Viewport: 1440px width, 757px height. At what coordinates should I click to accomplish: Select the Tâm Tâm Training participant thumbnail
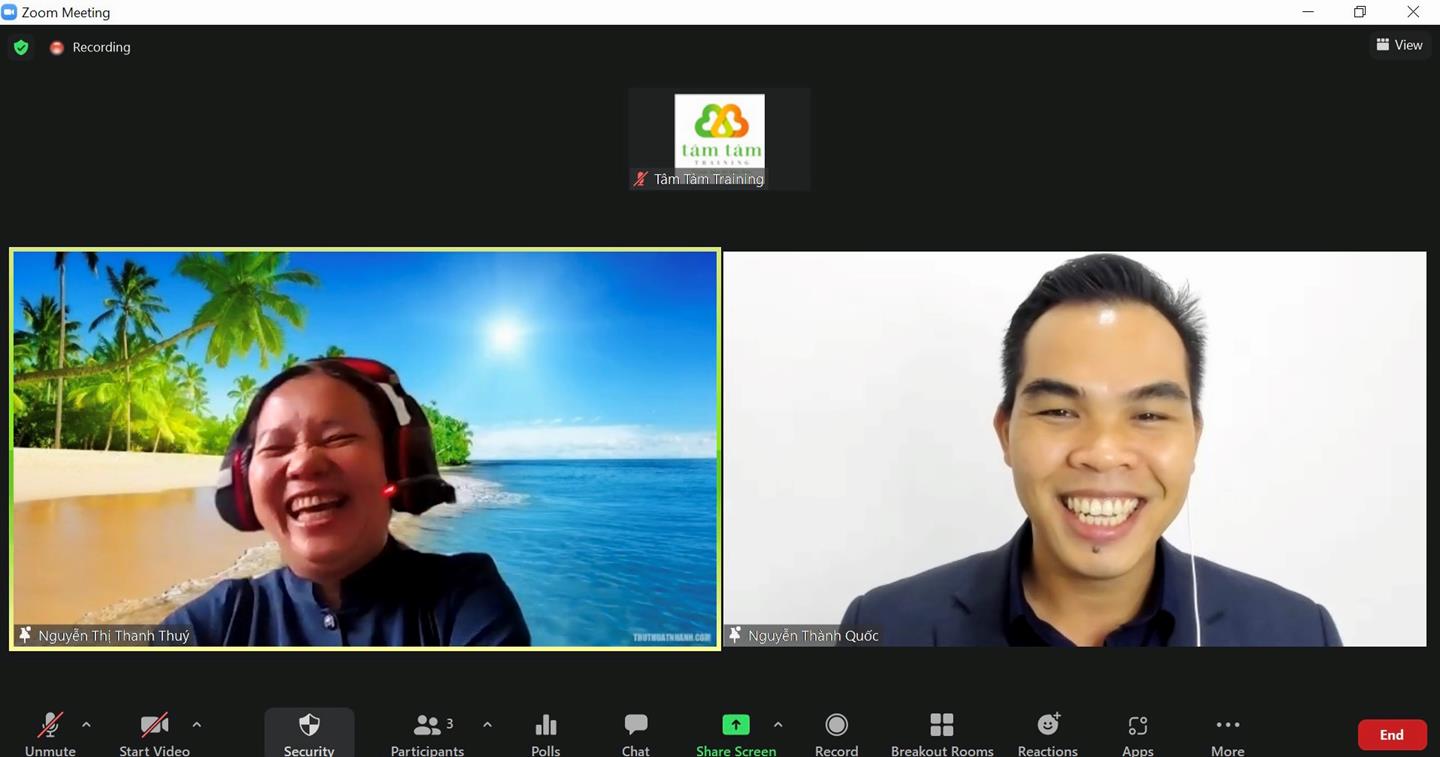pyautogui.click(x=719, y=139)
